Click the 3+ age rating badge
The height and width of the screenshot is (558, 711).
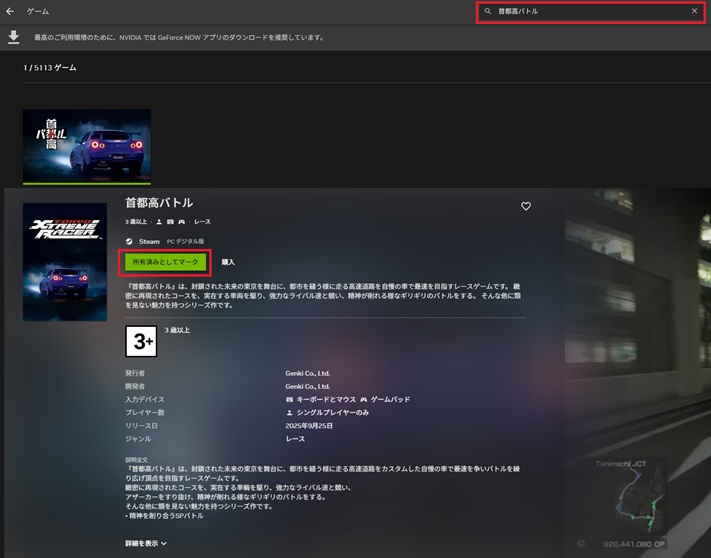point(141,341)
